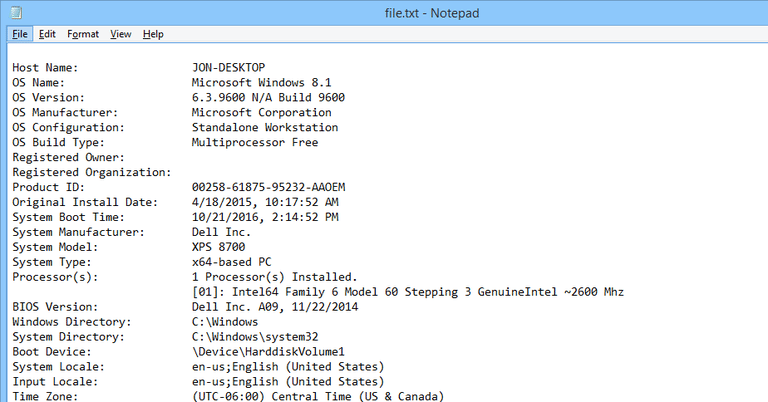Click '6.3.9600 N/A Build 9600' version text
Image resolution: width=768 pixels, height=402 pixels.
click(x=268, y=97)
